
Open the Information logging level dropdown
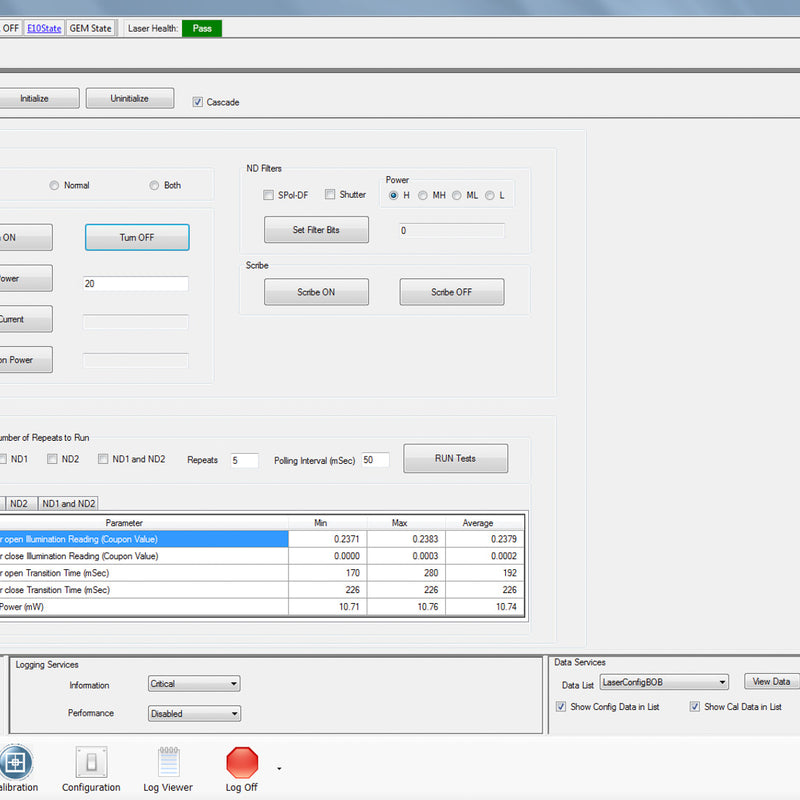(x=193, y=684)
